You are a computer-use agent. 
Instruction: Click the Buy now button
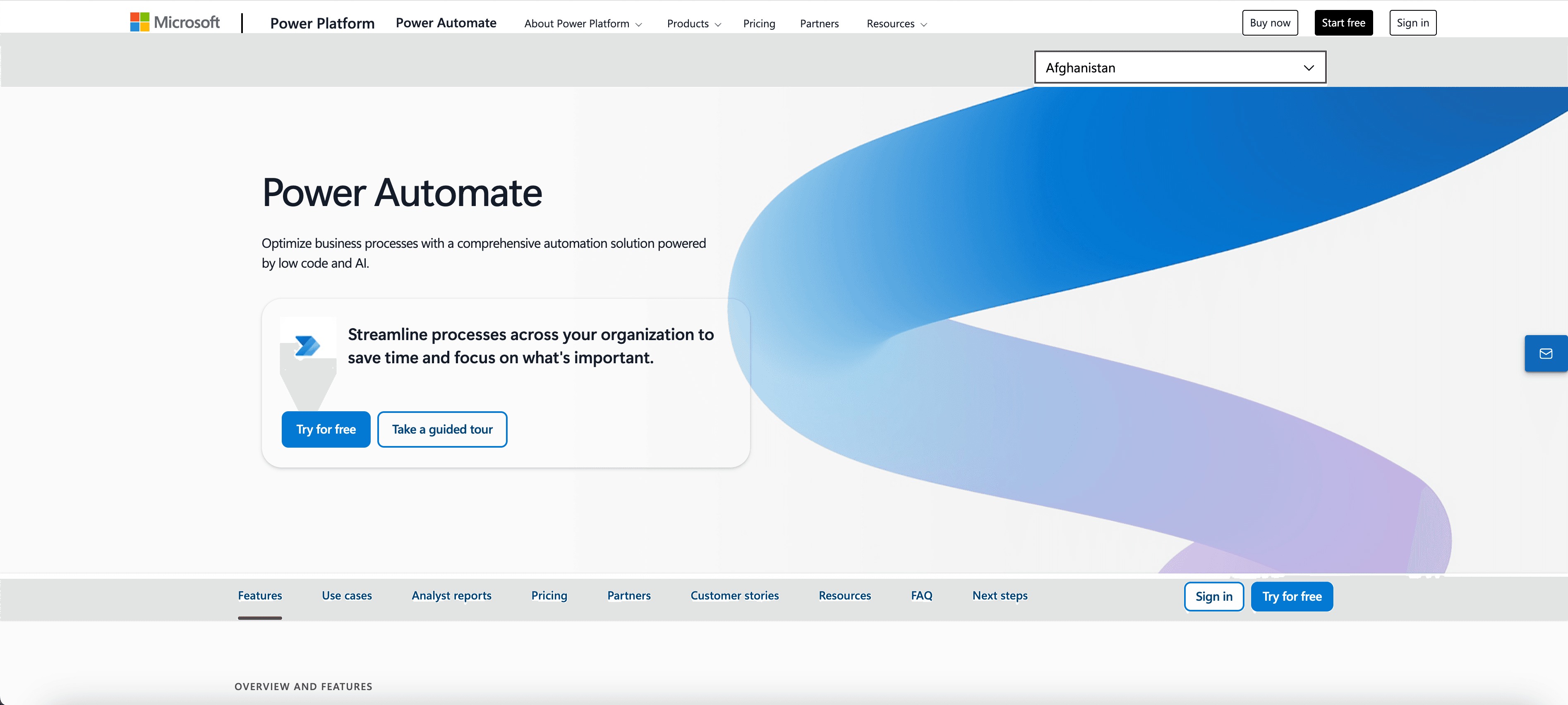point(1270,22)
